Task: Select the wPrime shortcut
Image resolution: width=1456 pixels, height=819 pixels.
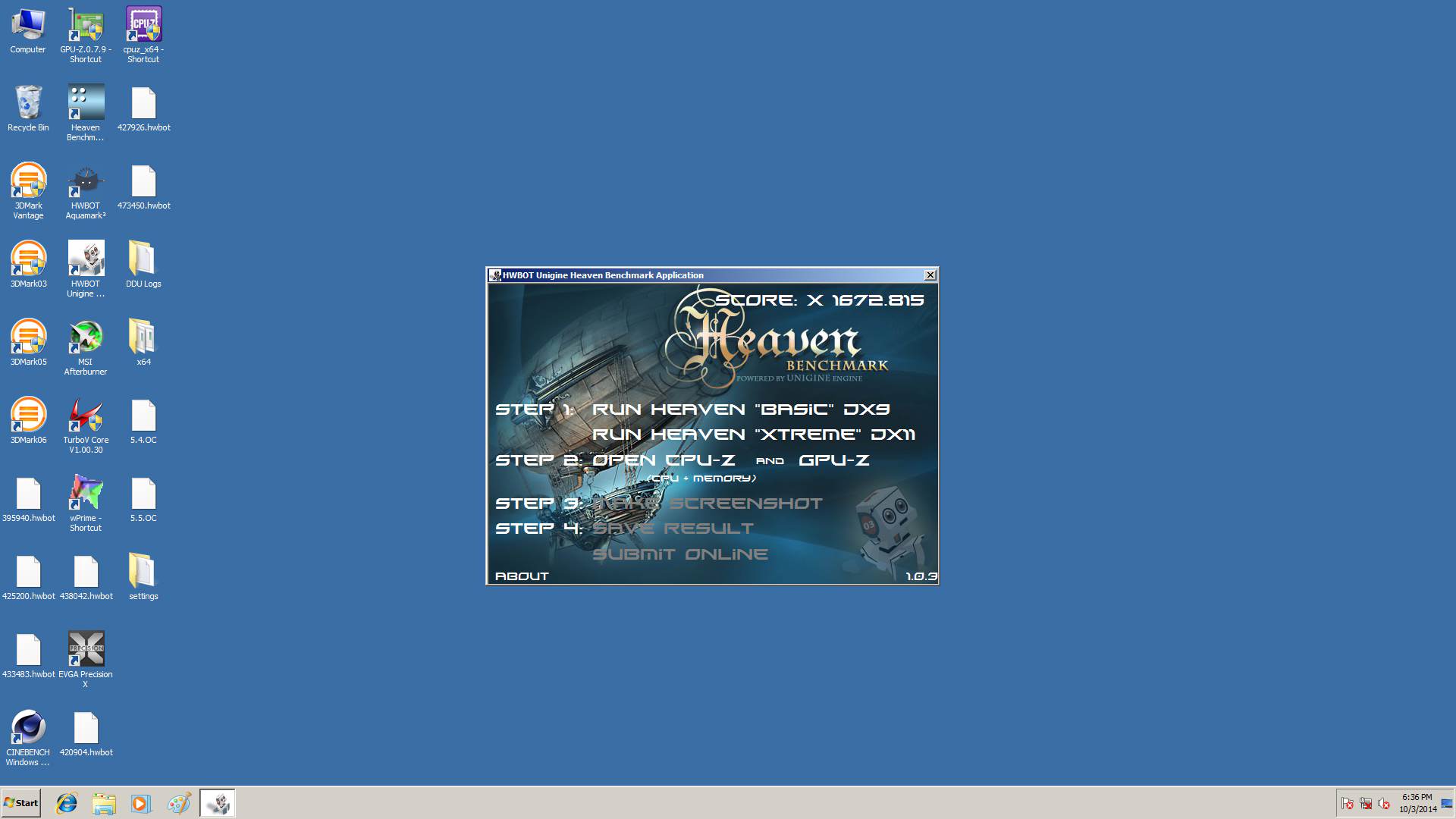Action: [x=86, y=504]
